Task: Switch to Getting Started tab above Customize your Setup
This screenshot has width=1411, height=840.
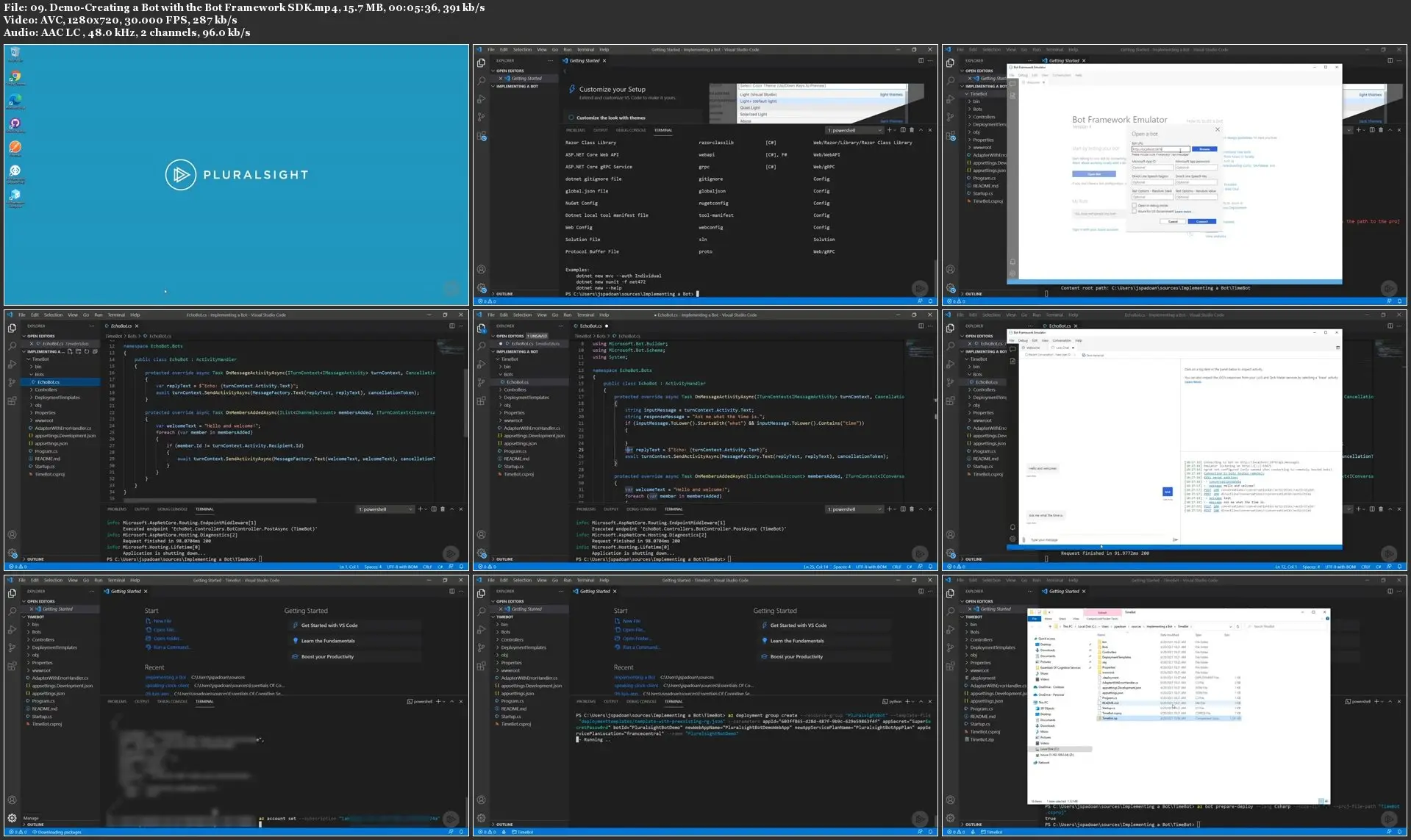Action: pos(585,61)
